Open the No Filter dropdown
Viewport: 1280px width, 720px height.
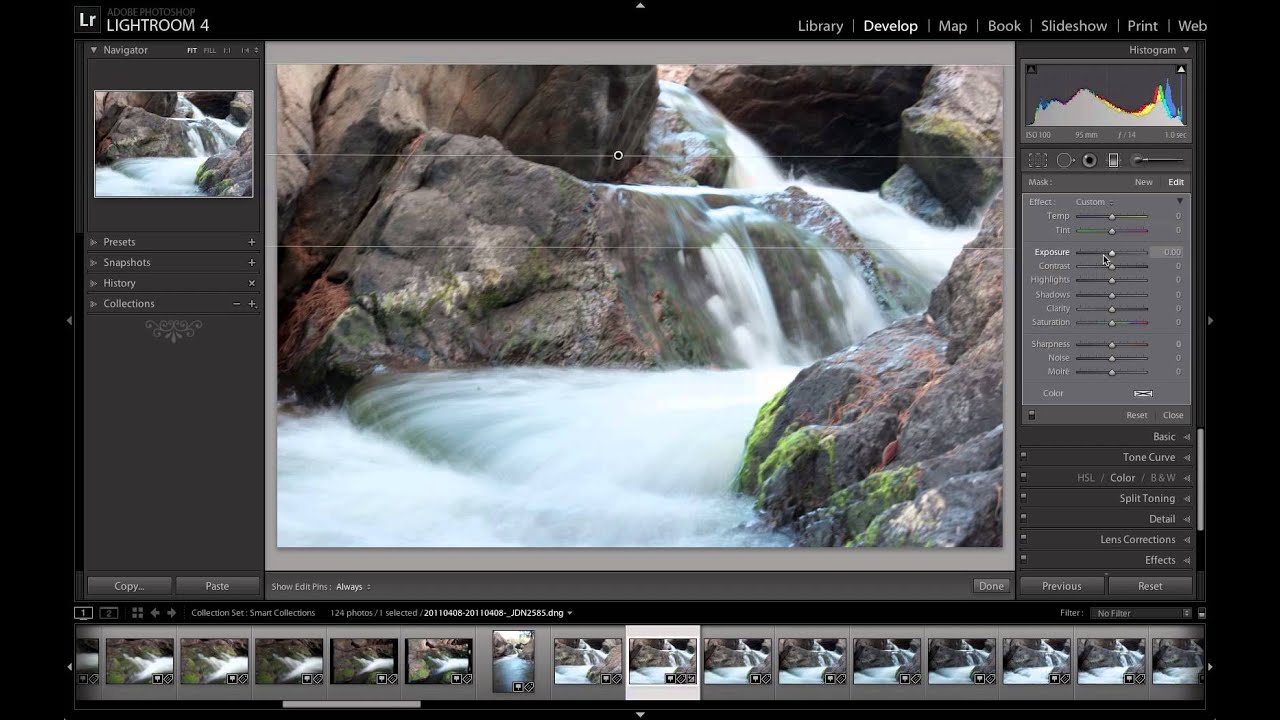click(1141, 613)
